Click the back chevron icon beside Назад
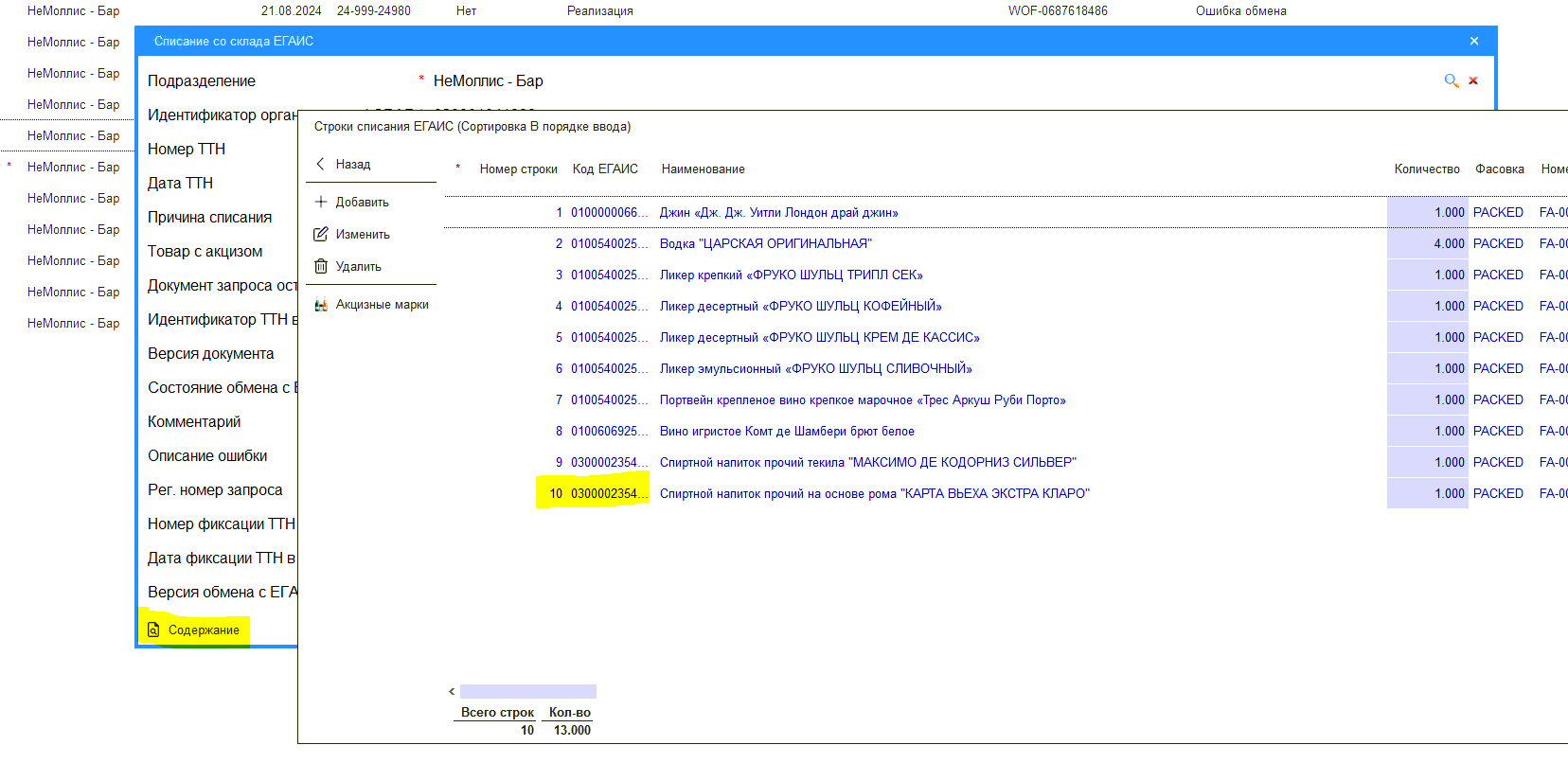Screen dimensions: 1568x763 point(320,165)
